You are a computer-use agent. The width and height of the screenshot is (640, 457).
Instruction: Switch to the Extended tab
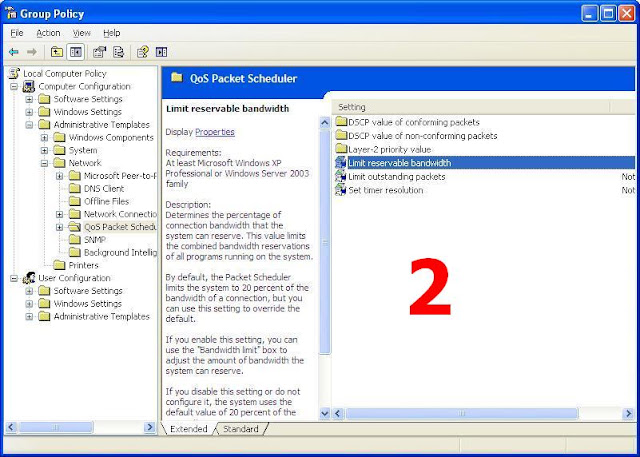[188, 429]
